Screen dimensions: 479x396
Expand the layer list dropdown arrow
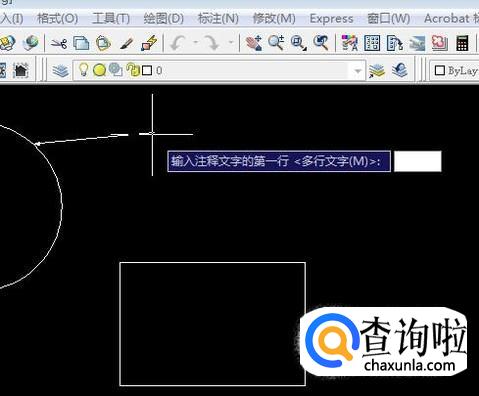pos(357,71)
